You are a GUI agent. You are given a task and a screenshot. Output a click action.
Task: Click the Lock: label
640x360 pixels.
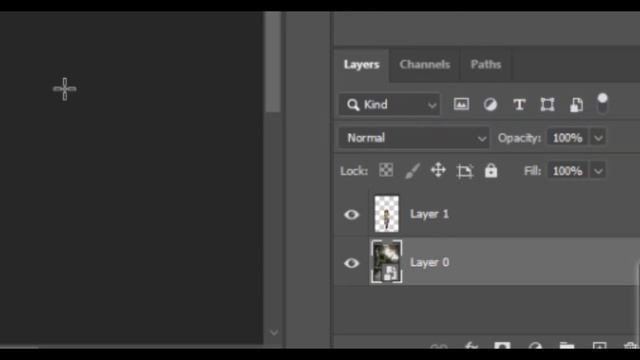[354, 171]
